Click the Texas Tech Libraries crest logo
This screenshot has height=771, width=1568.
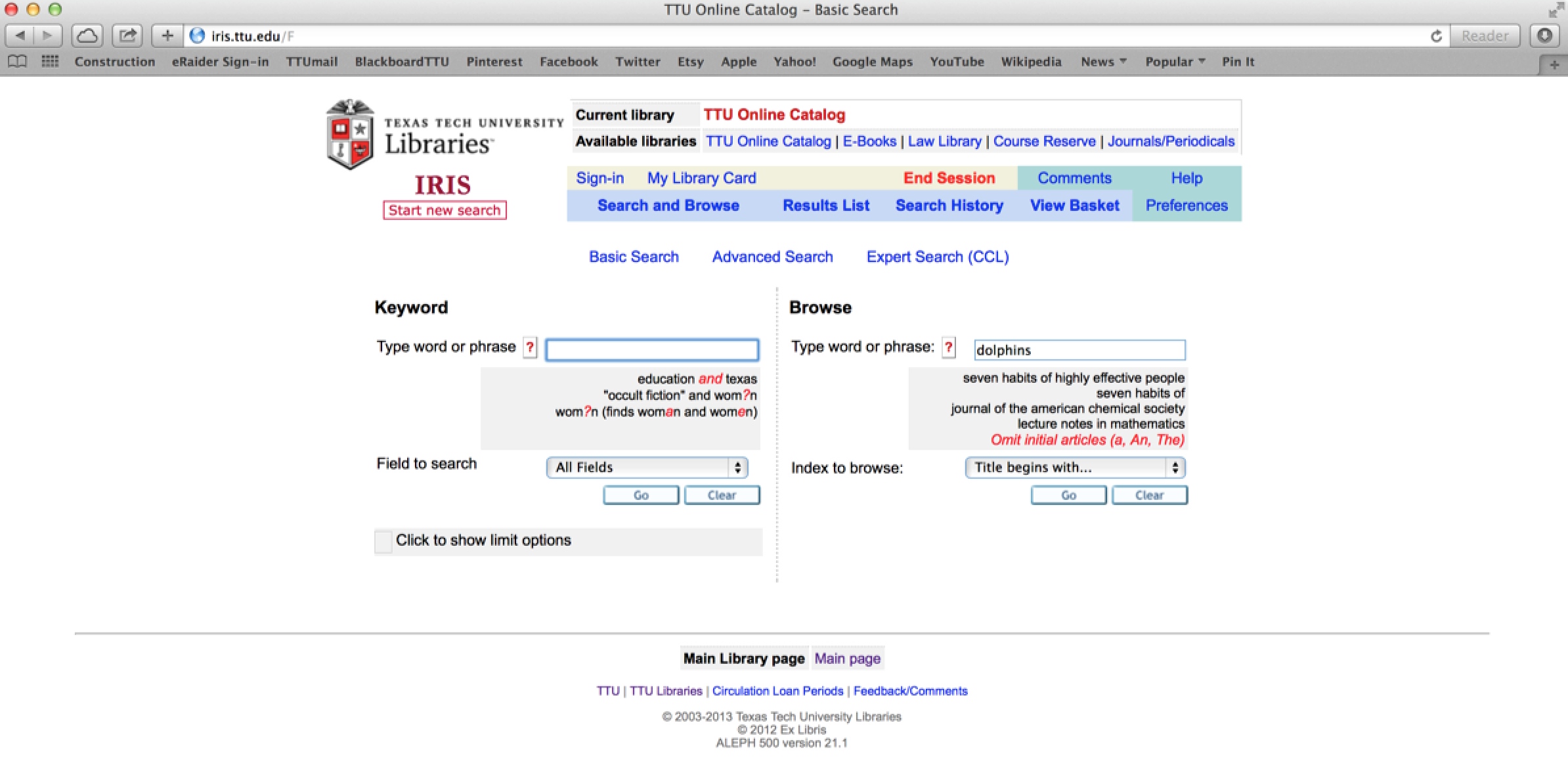tap(350, 134)
